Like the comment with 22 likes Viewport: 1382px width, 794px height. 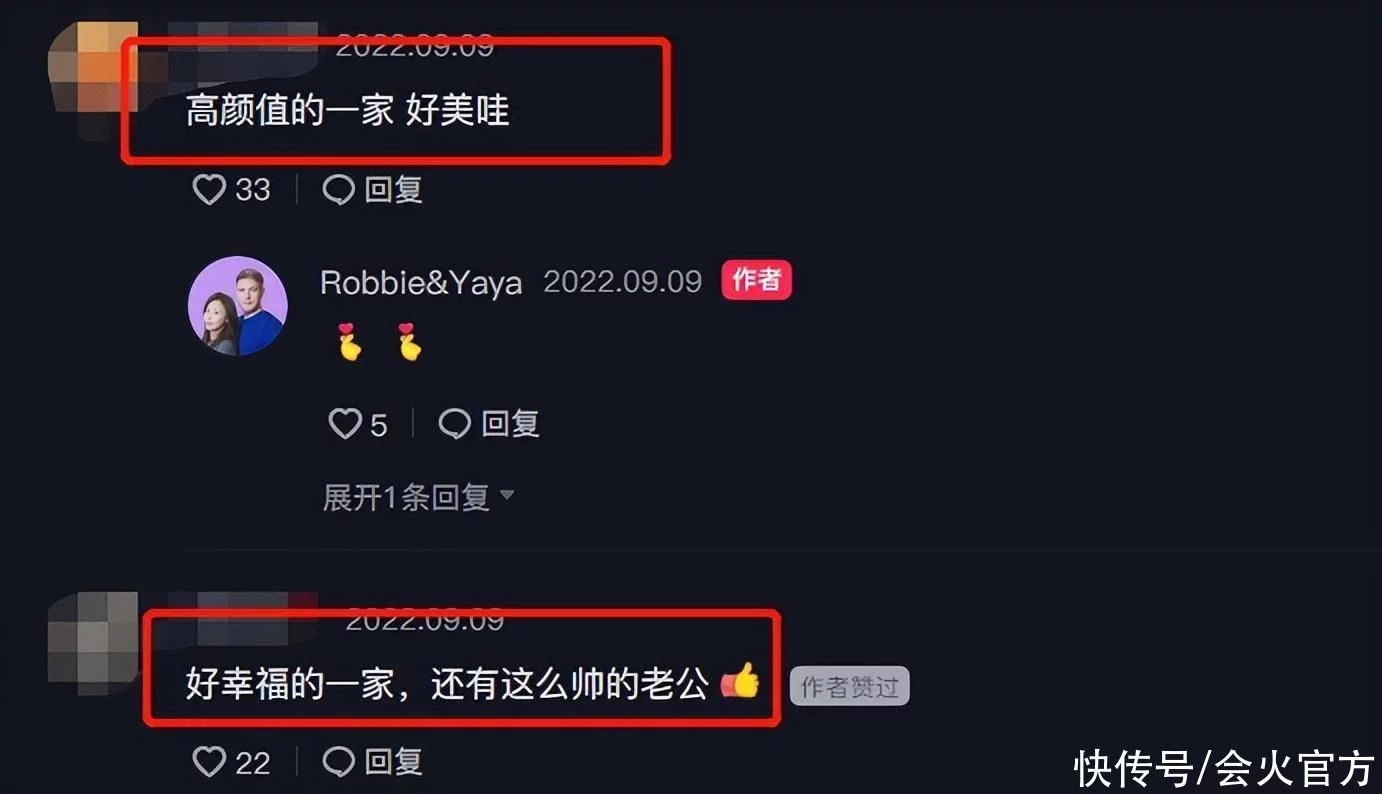pos(231,762)
